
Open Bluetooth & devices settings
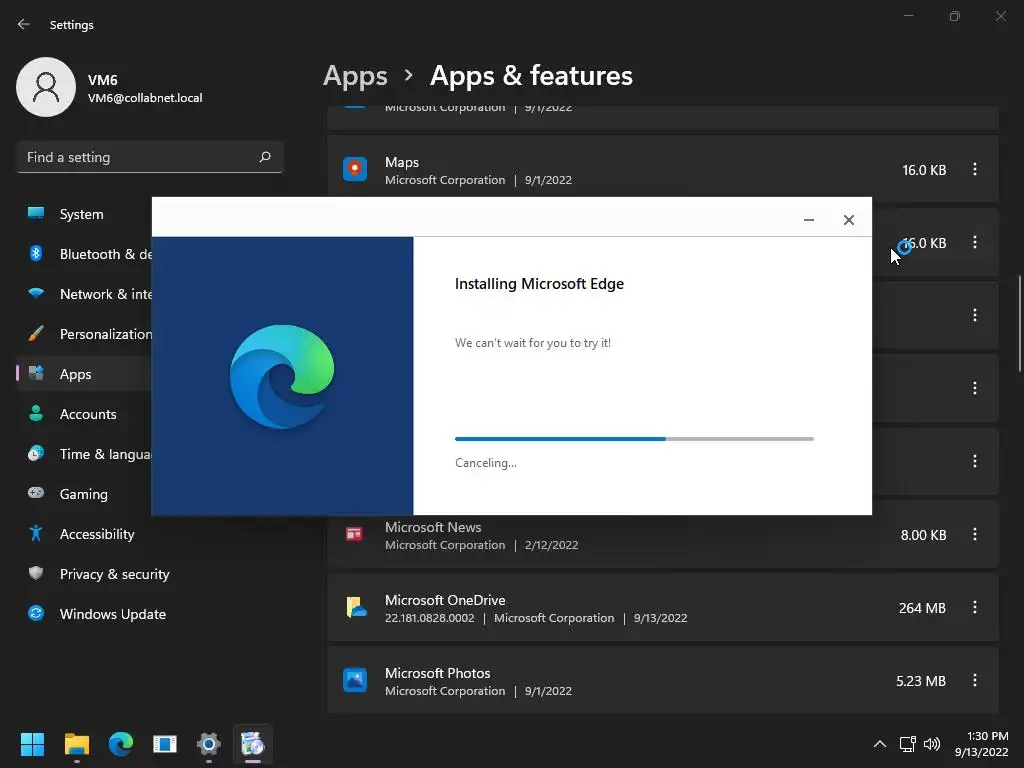click(x=86, y=254)
